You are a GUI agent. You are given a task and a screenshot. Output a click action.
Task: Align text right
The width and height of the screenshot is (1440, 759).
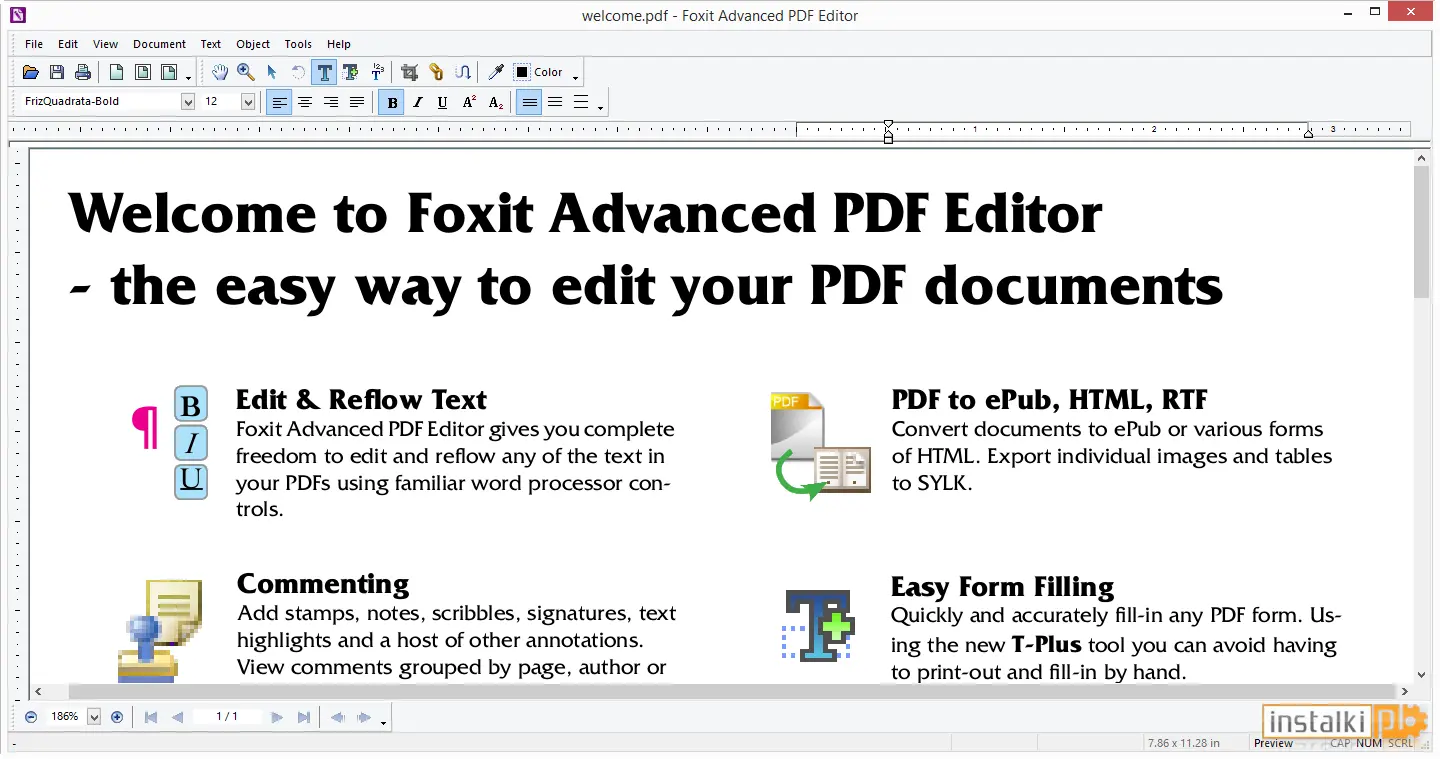(331, 102)
